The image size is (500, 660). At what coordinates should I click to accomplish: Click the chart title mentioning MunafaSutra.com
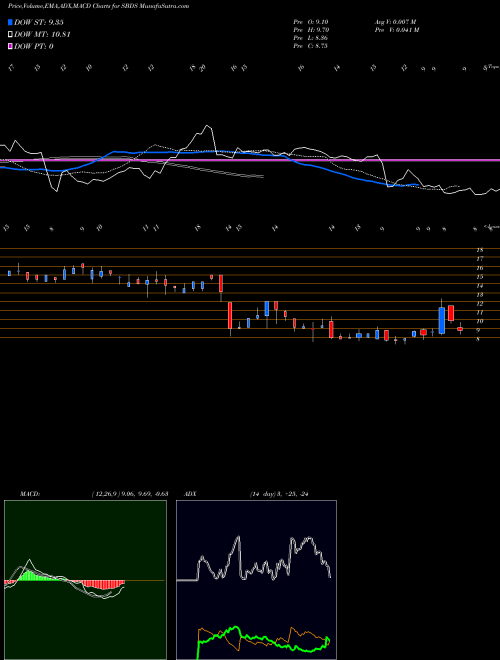pos(98,6)
